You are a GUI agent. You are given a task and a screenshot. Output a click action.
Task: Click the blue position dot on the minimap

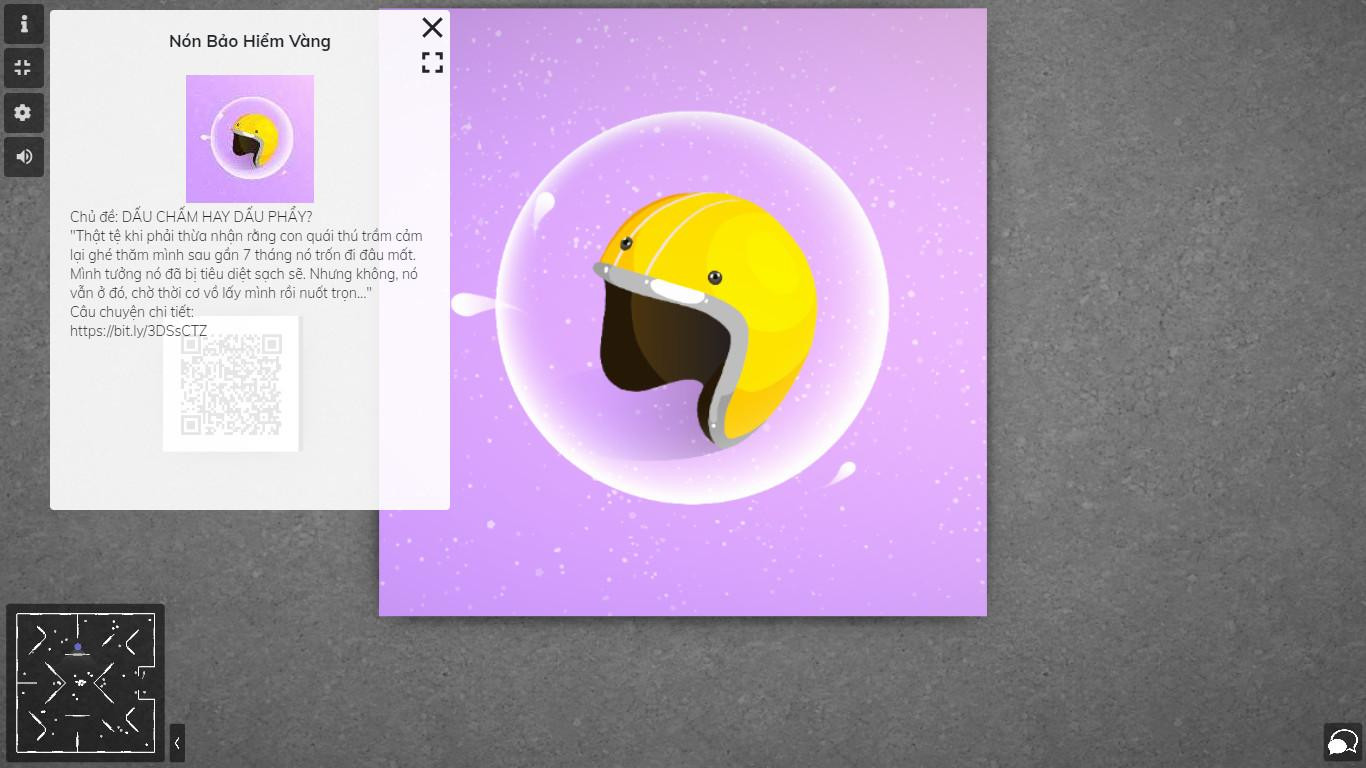(x=78, y=647)
